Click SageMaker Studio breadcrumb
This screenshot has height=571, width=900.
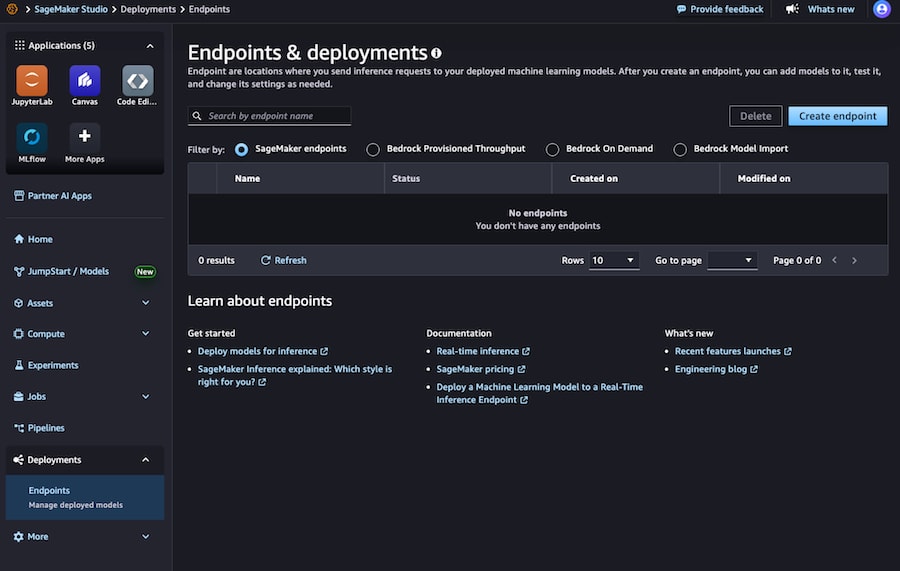pos(71,9)
